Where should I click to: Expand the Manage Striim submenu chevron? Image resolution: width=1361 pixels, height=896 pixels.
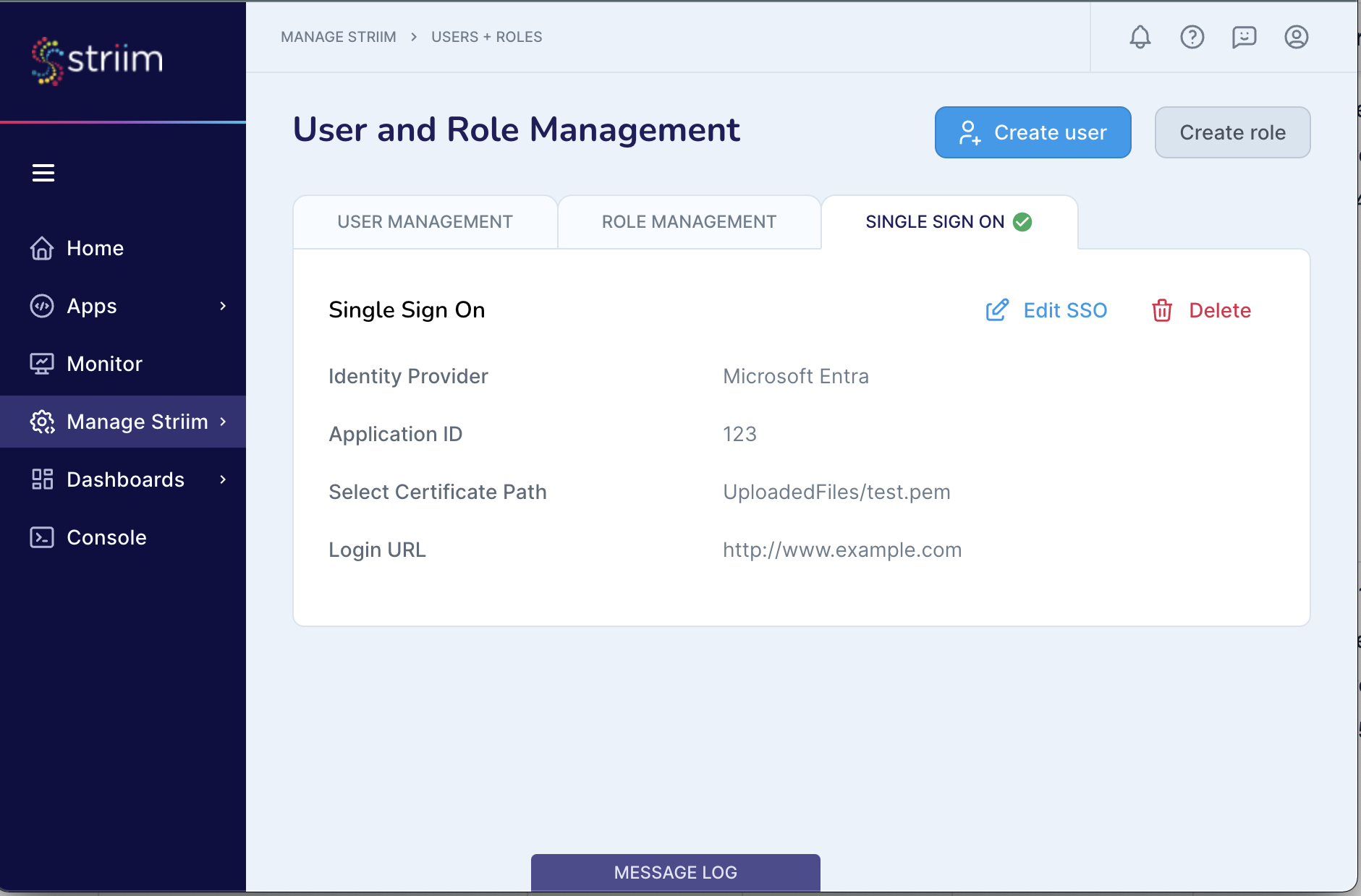(223, 422)
